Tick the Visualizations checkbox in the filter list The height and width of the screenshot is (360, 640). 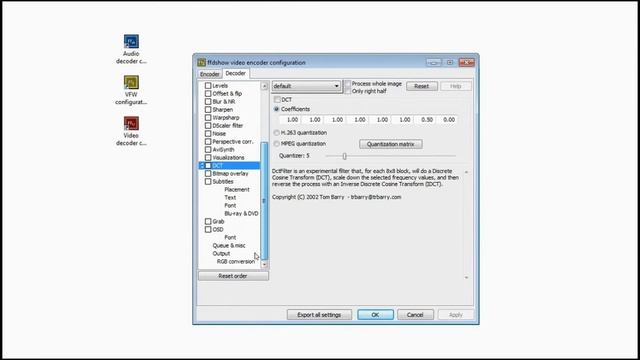coord(208,158)
